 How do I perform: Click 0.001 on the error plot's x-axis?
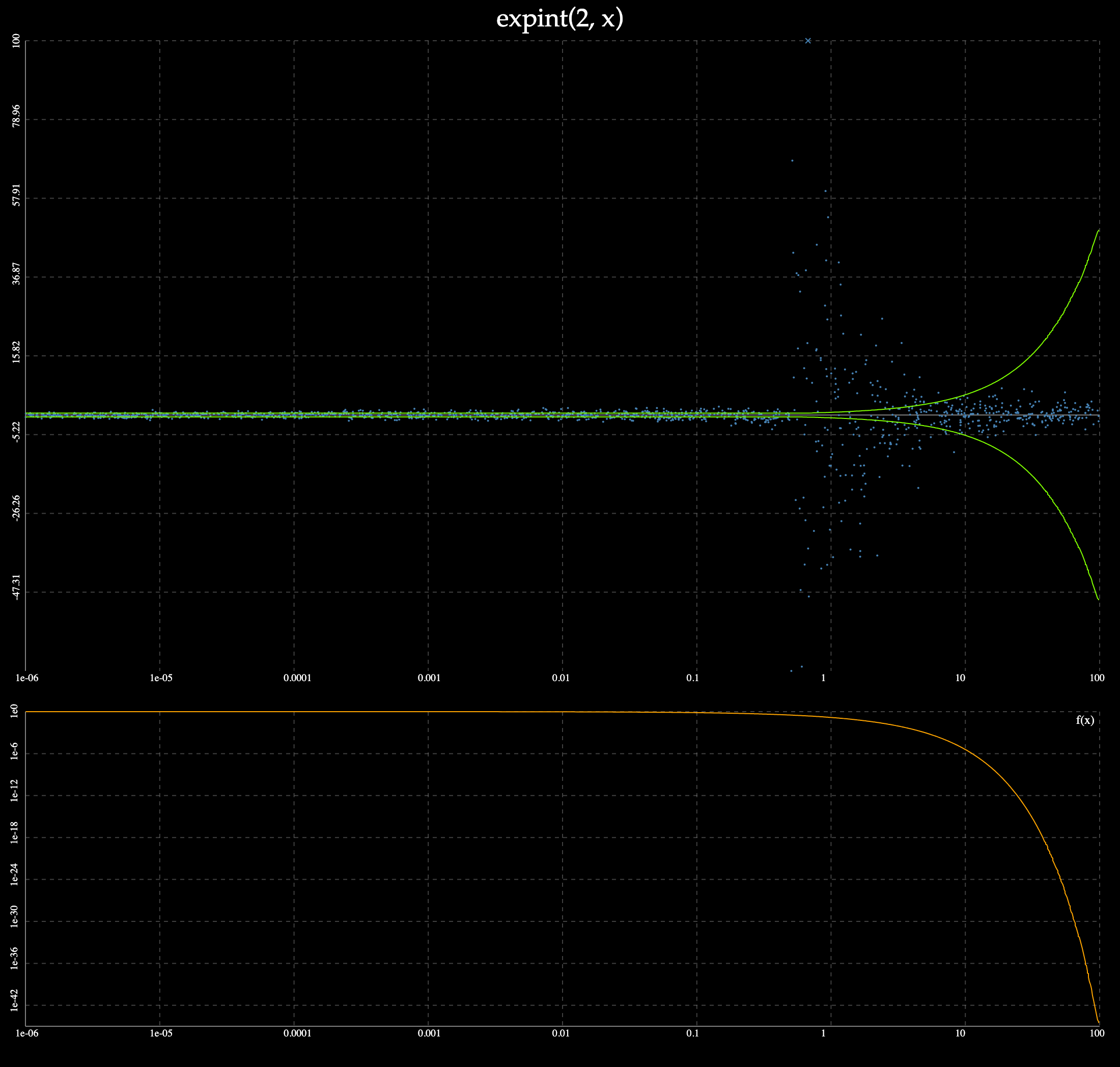click(429, 679)
